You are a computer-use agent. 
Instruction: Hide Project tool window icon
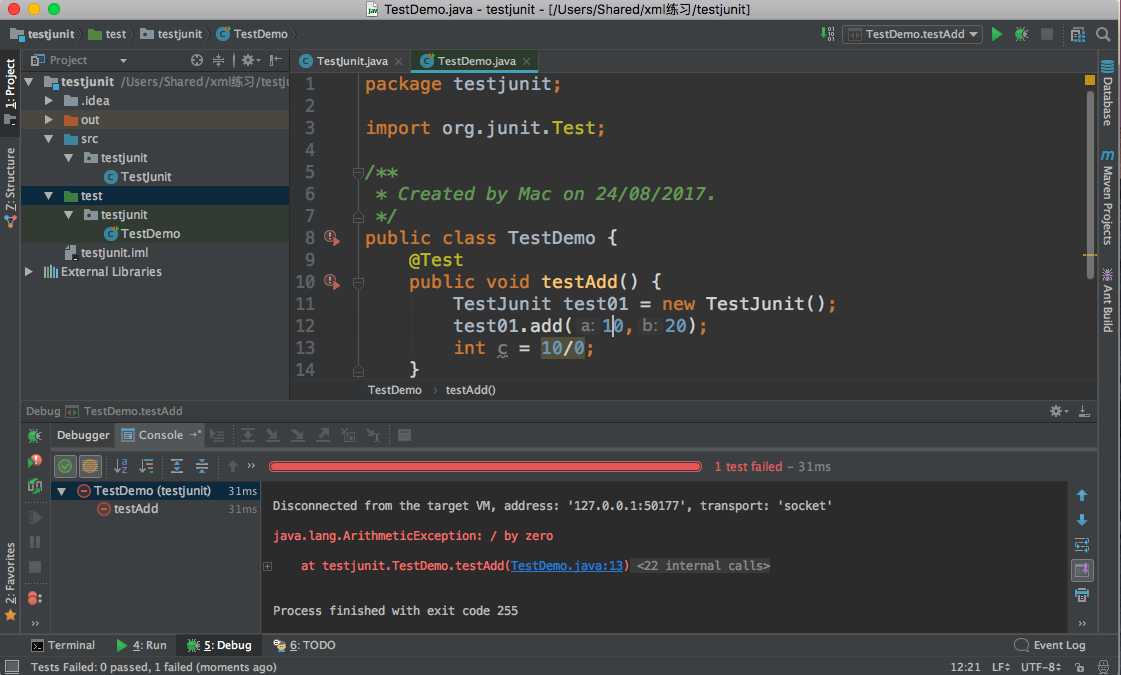275,60
